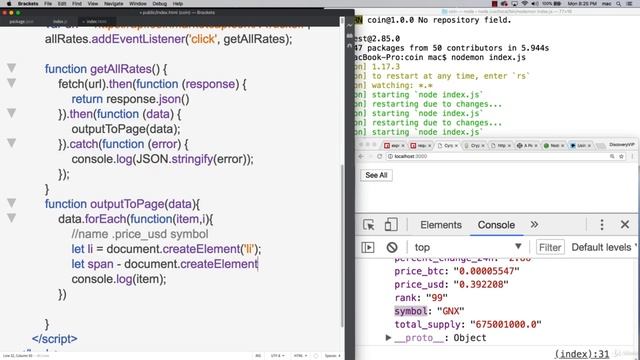Click the See All button on the page

pyautogui.click(x=376, y=175)
